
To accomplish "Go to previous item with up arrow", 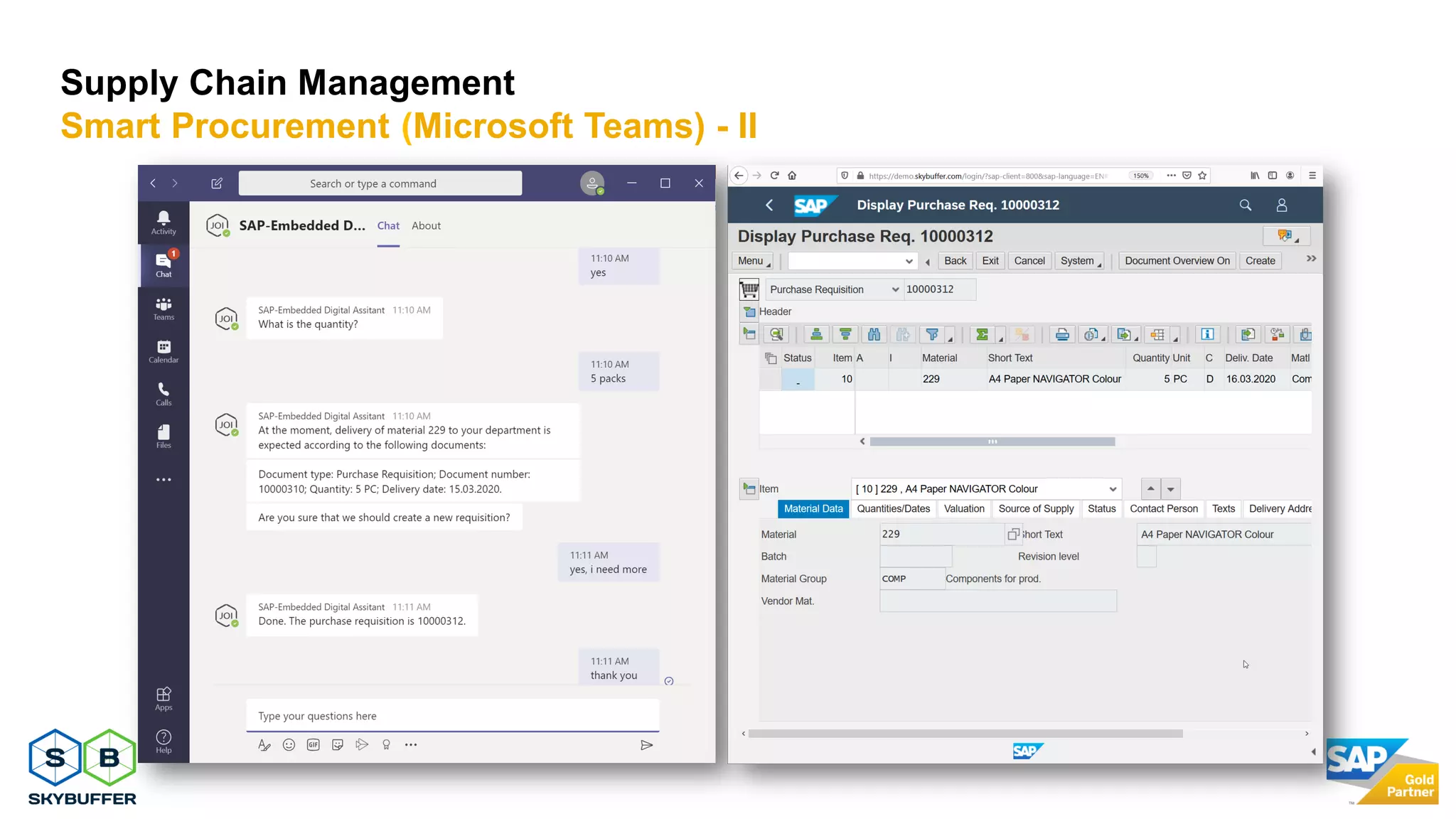I will (x=1150, y=488).
